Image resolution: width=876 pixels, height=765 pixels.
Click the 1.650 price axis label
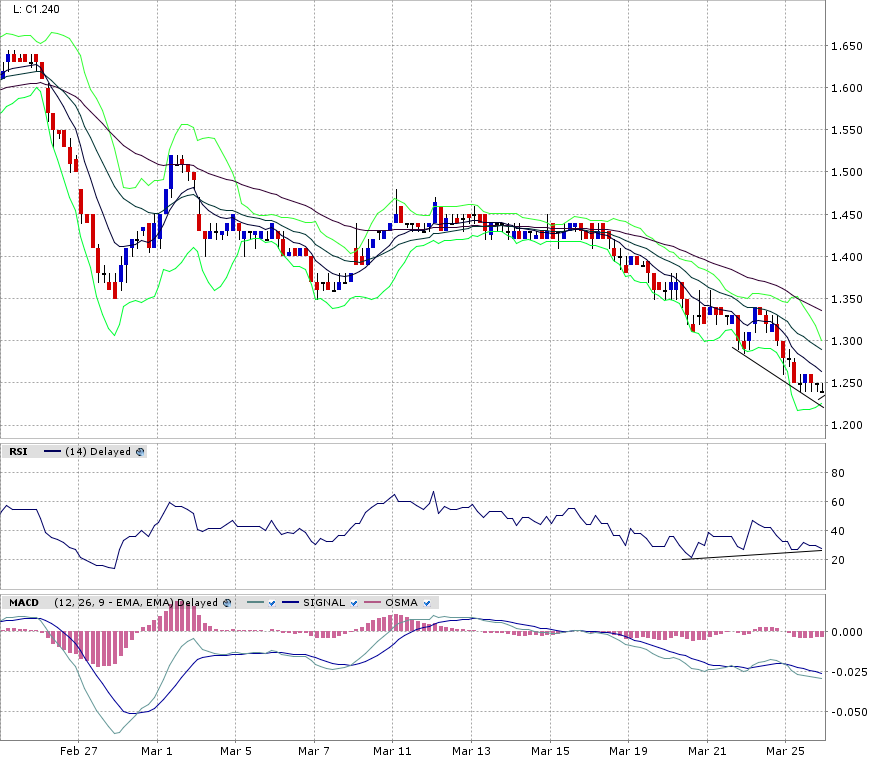point(846,47)
